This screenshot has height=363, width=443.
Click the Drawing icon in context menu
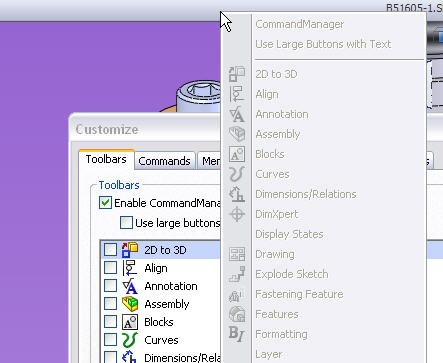[x=237, y=254]
